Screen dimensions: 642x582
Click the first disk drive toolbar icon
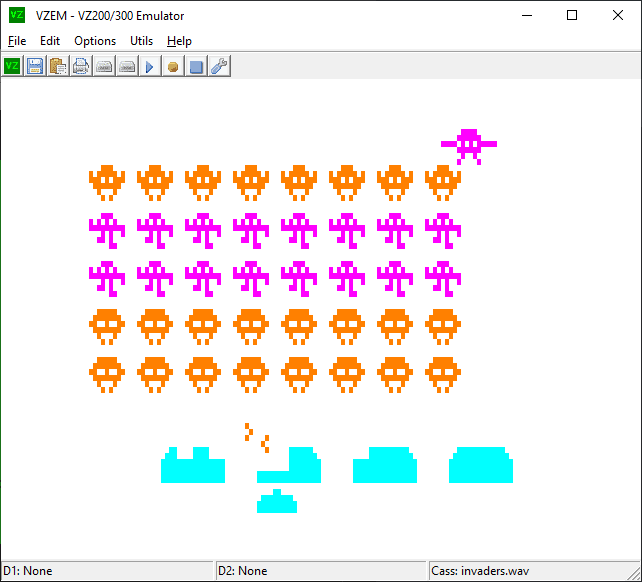104,66
